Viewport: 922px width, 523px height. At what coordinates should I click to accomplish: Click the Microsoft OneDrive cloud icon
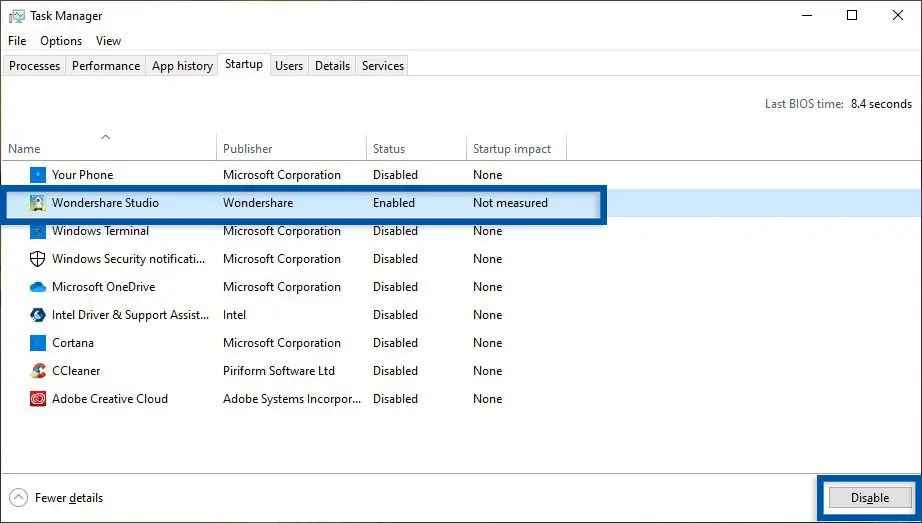(38, 287)
